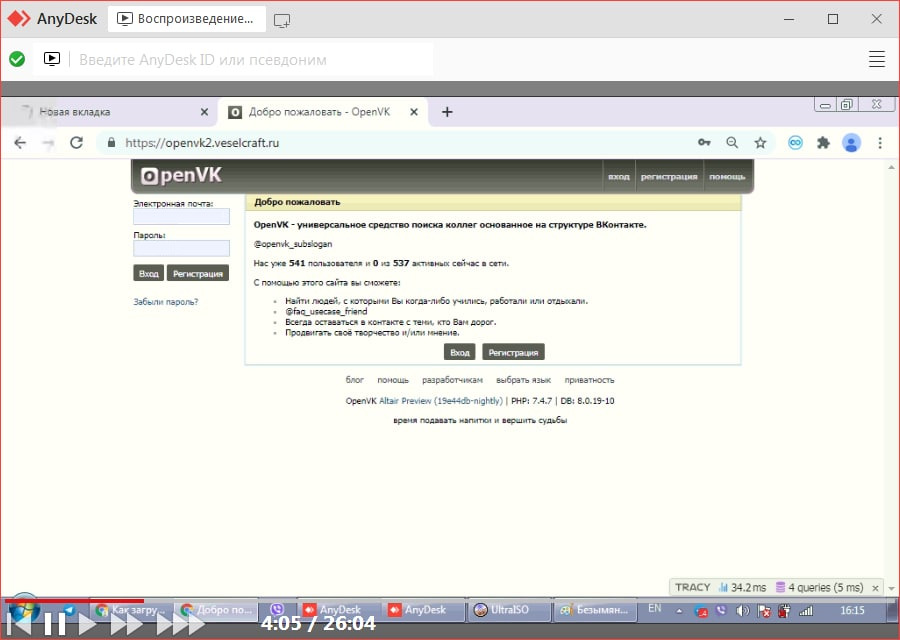The image size is (900, 640).
Task: Click помощь in the OpenVK header
Action: coord(727,177)
